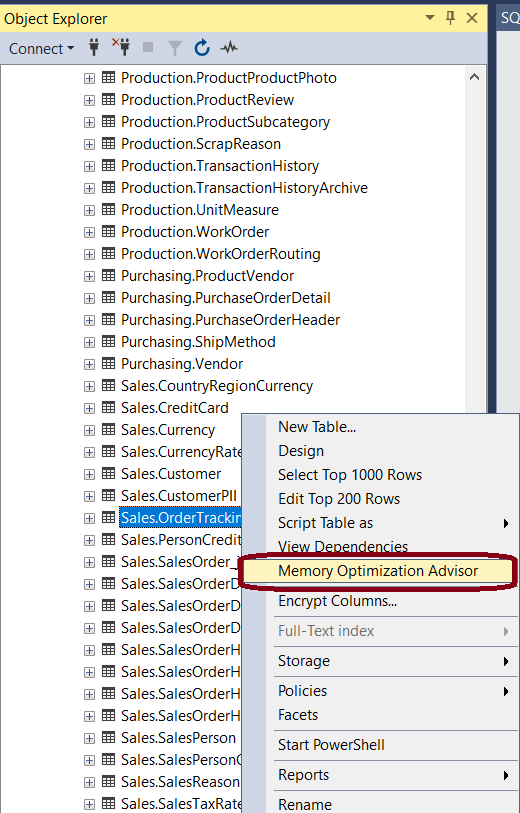Viewport: 520px width, 813px height.
Task: Open the Object Explorer window position dropdown arrow
Action: tap(429, 18)
